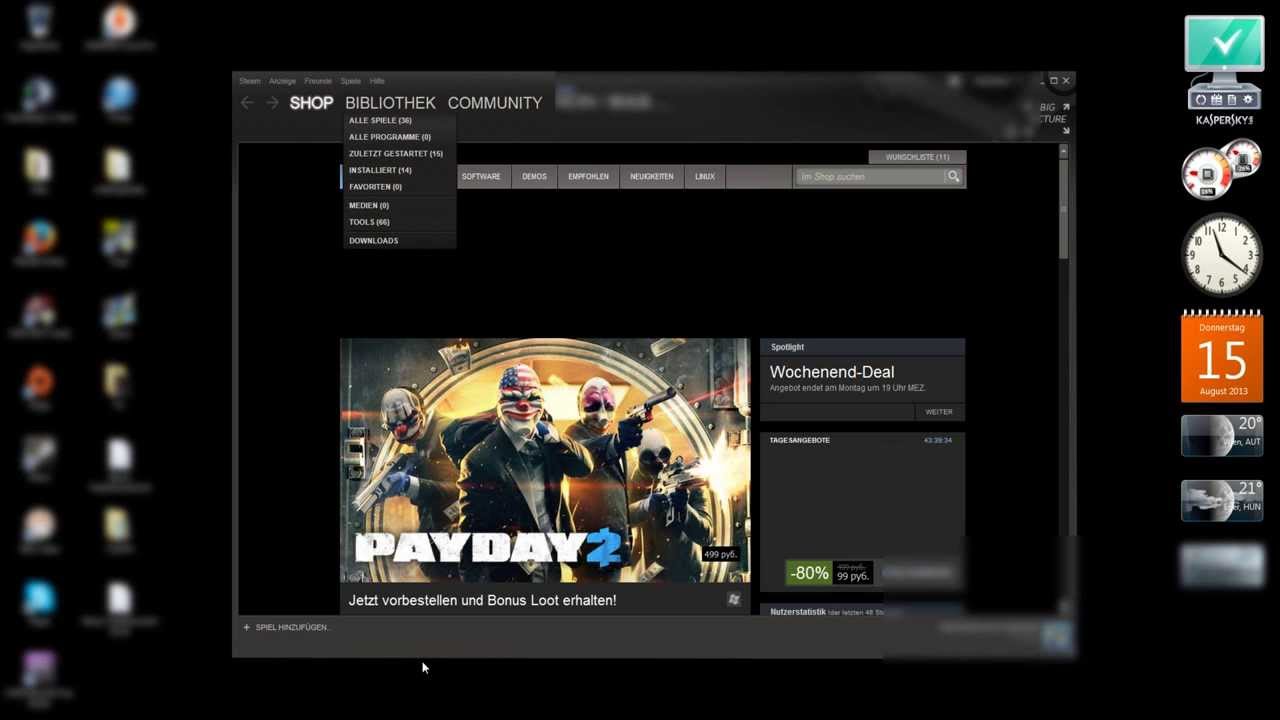
Task: Click the Steam back navigation arrow
Action: pyautogui.click(x=247, y=103)
